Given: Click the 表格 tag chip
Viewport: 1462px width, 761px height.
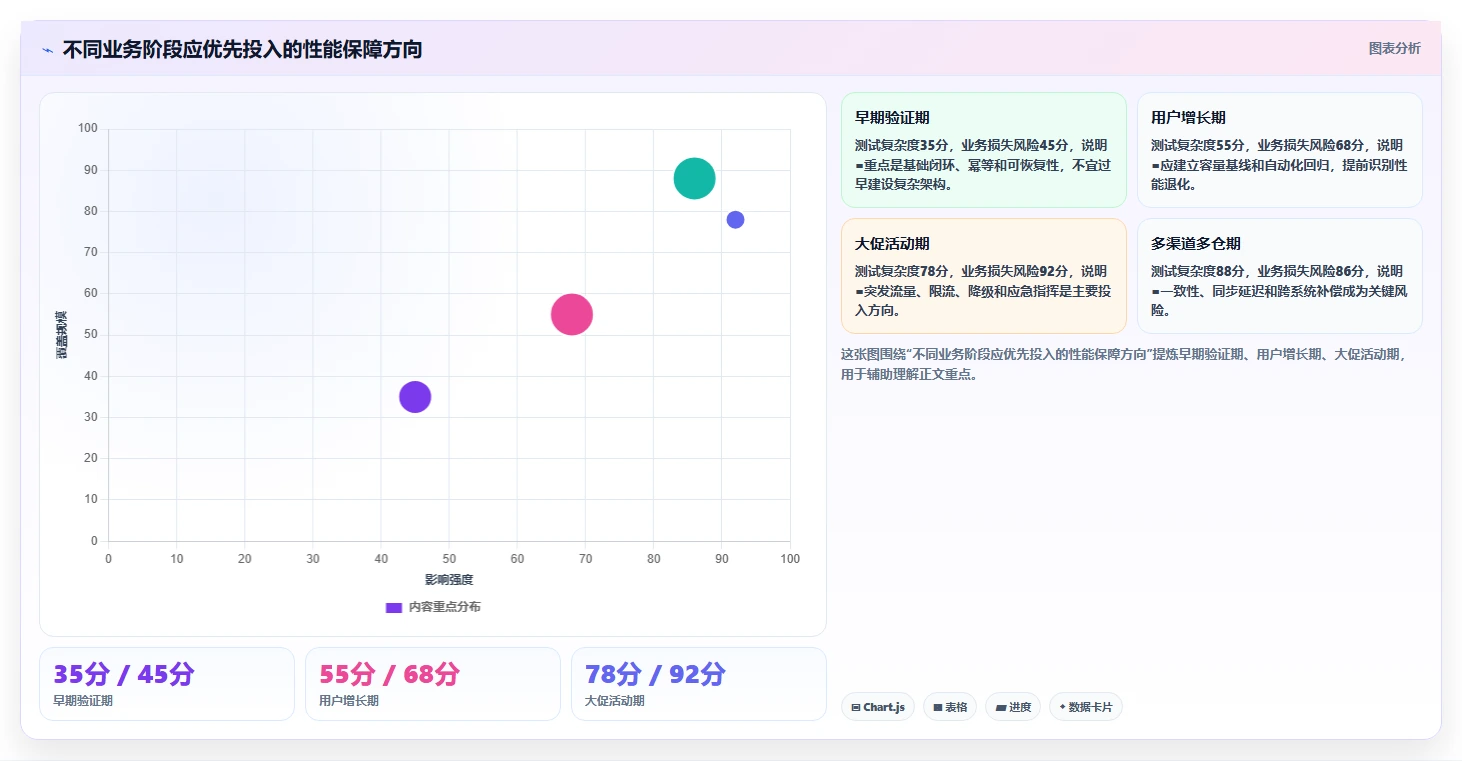Looking at the screenshot, I should tap(950, 707).
